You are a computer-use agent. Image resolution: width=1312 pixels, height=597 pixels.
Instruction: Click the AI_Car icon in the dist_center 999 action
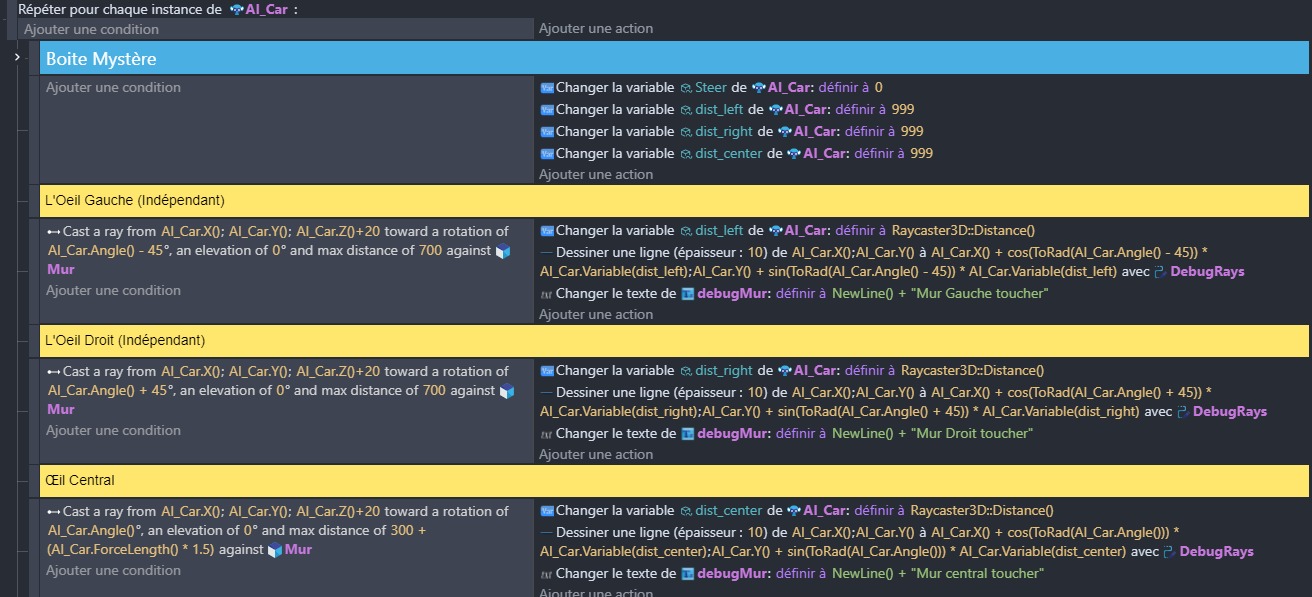[x=793, y=154]
